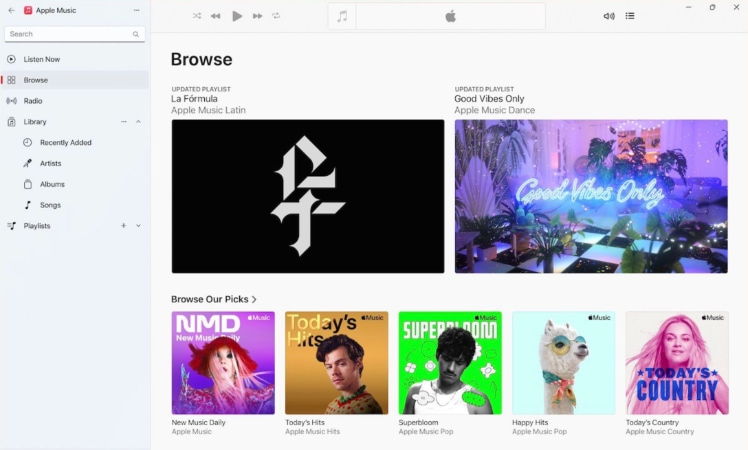The image size is (748, 450).
Task: Skip to the next track
Action: 257,16
